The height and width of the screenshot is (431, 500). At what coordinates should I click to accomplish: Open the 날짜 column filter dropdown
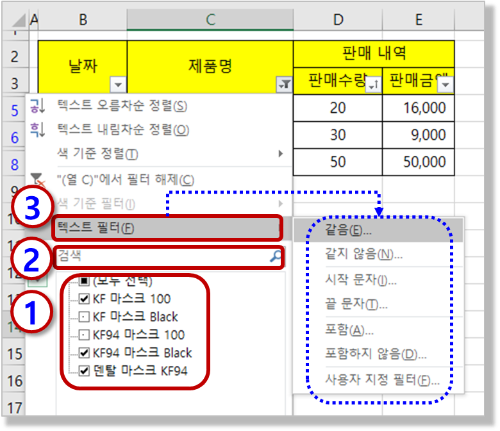(x=118, y=85)
